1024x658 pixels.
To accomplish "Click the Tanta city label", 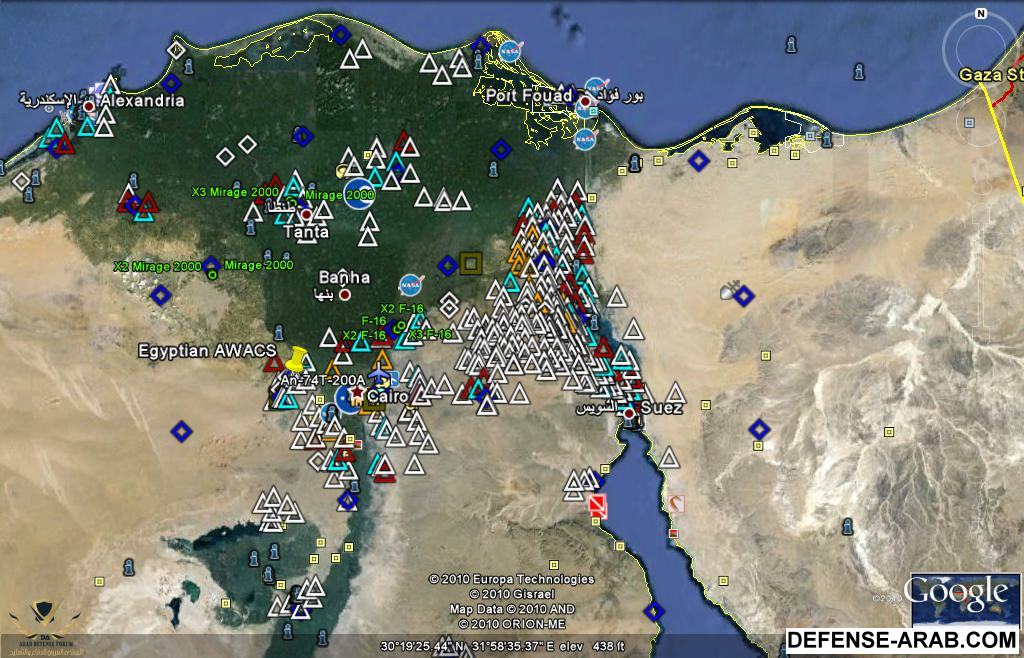I will pos(306,232).
